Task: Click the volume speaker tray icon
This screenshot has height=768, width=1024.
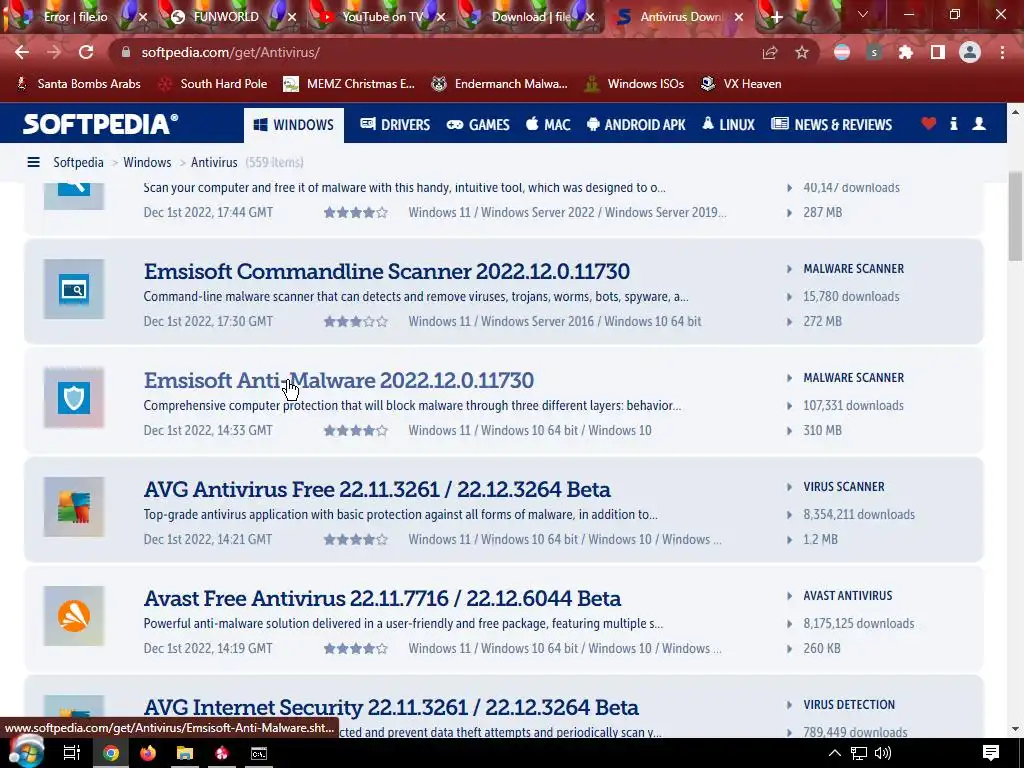Action: pyautogui.click(x=883, y=753)
